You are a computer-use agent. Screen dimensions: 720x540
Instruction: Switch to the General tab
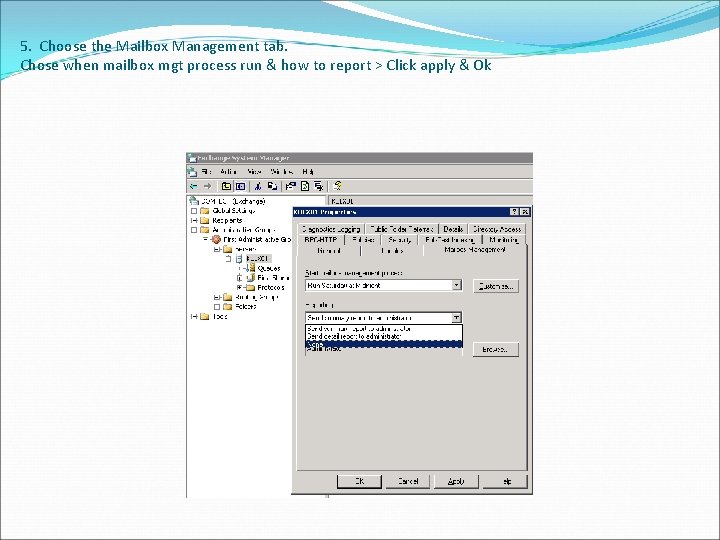point(329,251)
